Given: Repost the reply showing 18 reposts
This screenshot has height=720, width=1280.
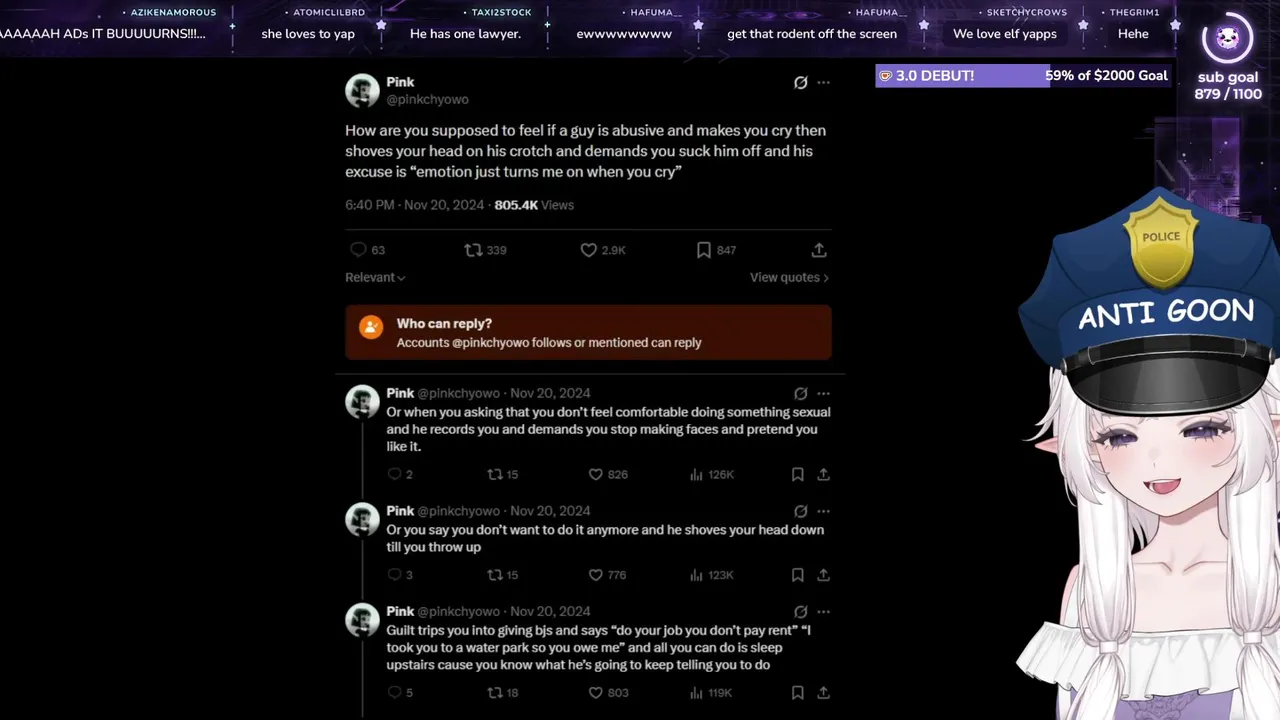Looking at the screenshot, I should pos(494,693).
